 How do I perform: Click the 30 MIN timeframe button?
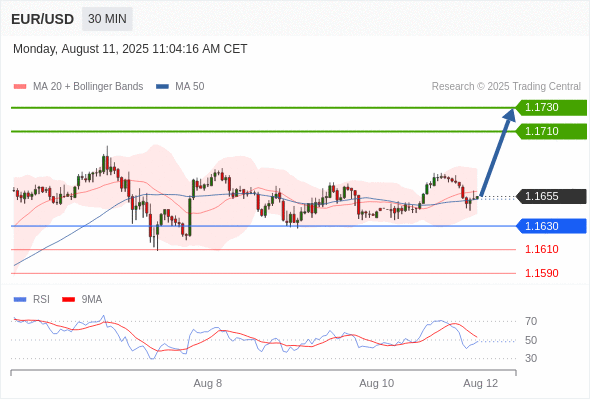pos(107,19)
